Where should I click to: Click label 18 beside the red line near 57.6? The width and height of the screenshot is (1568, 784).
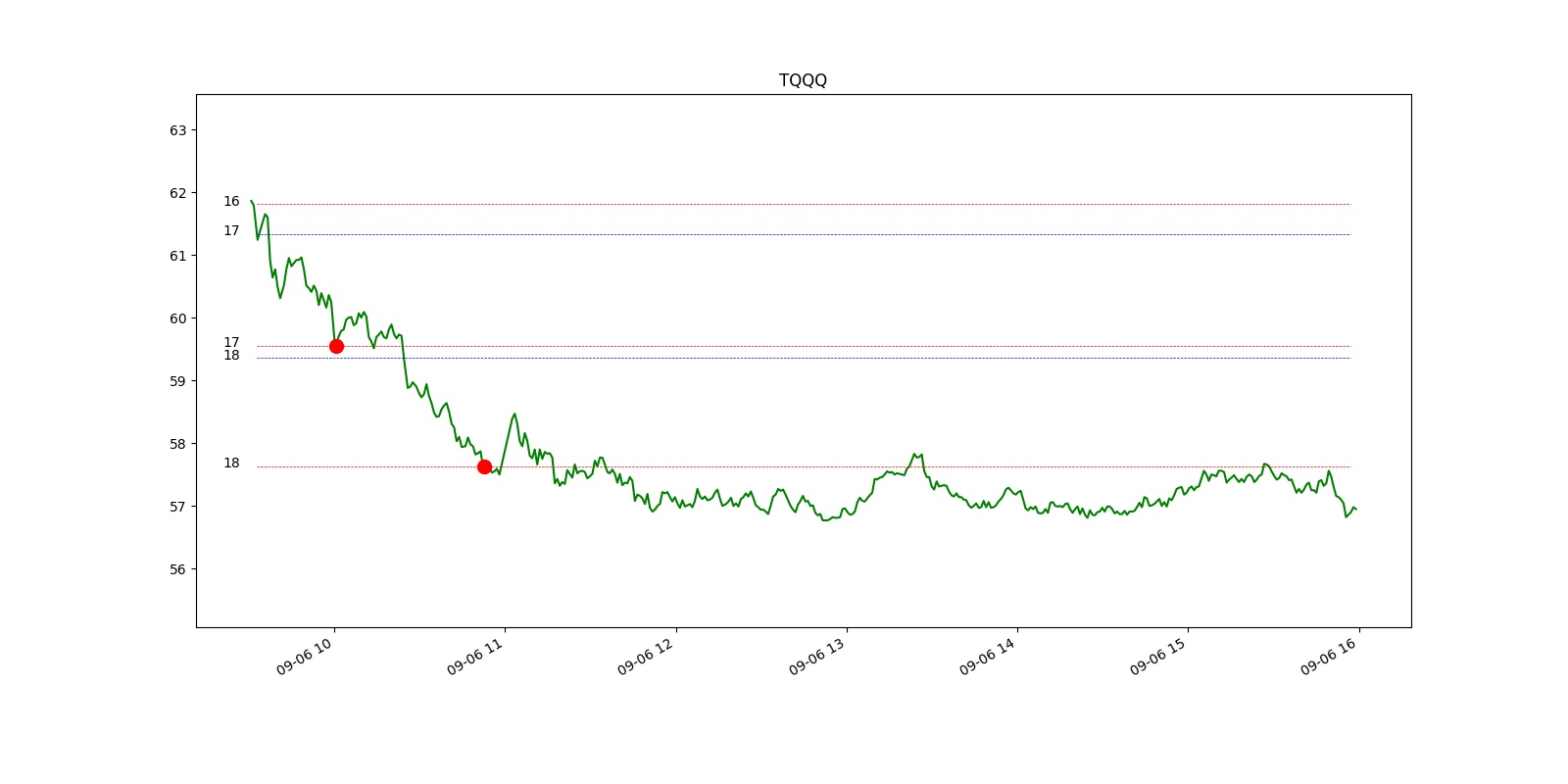click(x=231, y=463)
